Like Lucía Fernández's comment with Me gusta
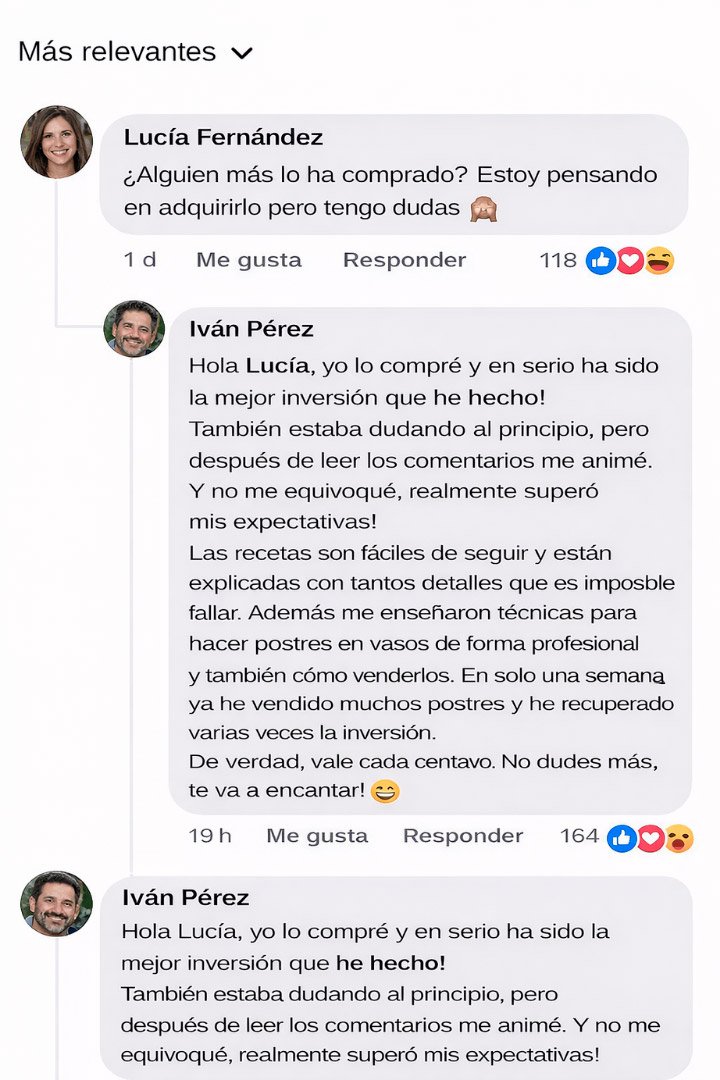The height and width of the screenshot is (1080, 720). pos(248,260)
